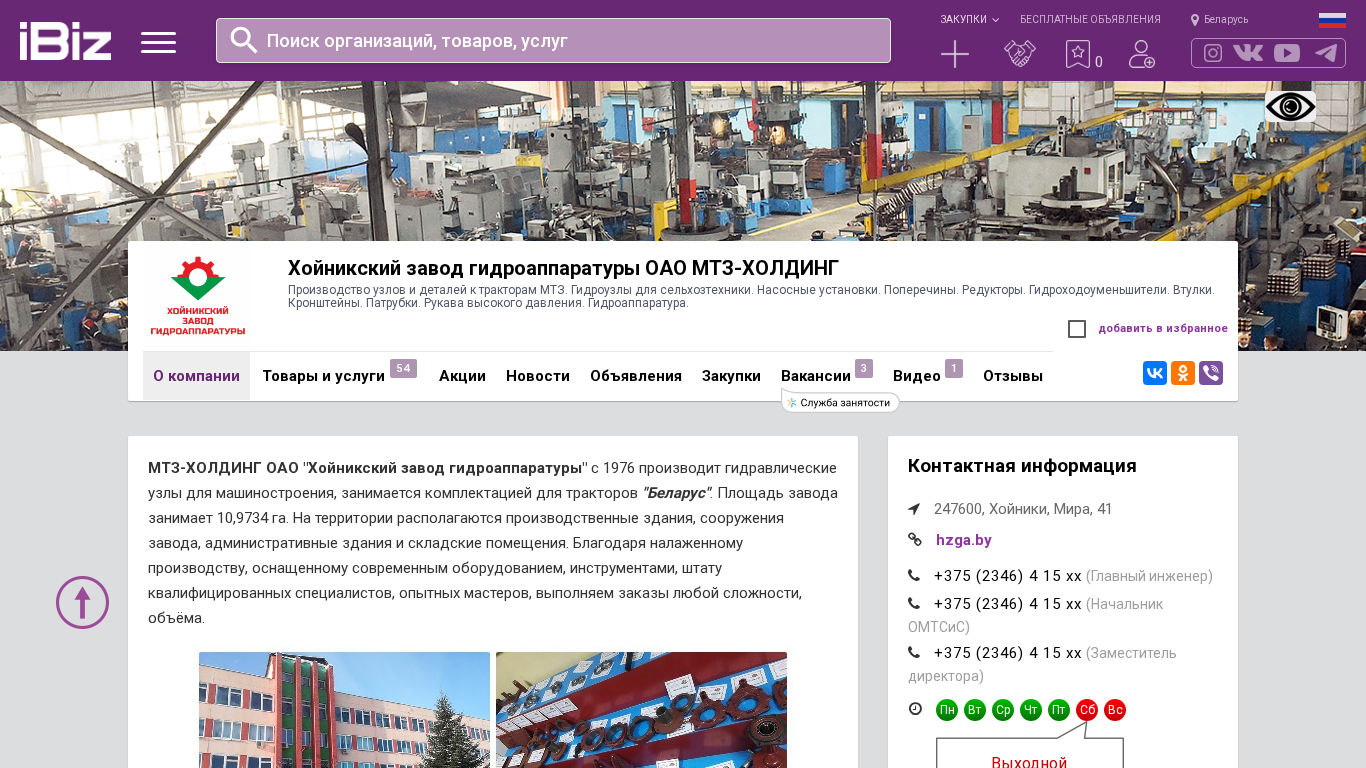Open the iBiz home logo

(65, 42)
